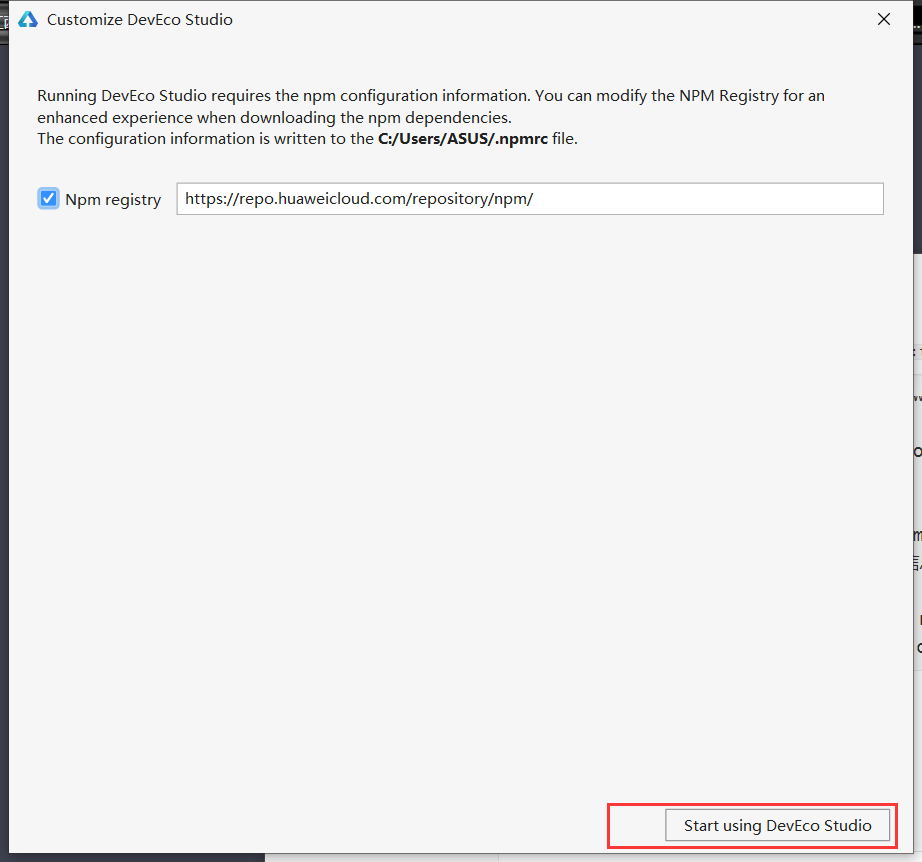Close the Customize DevEco Studio dialog
The height and width of the screenshot is (862, 922).
pos(883,19)
